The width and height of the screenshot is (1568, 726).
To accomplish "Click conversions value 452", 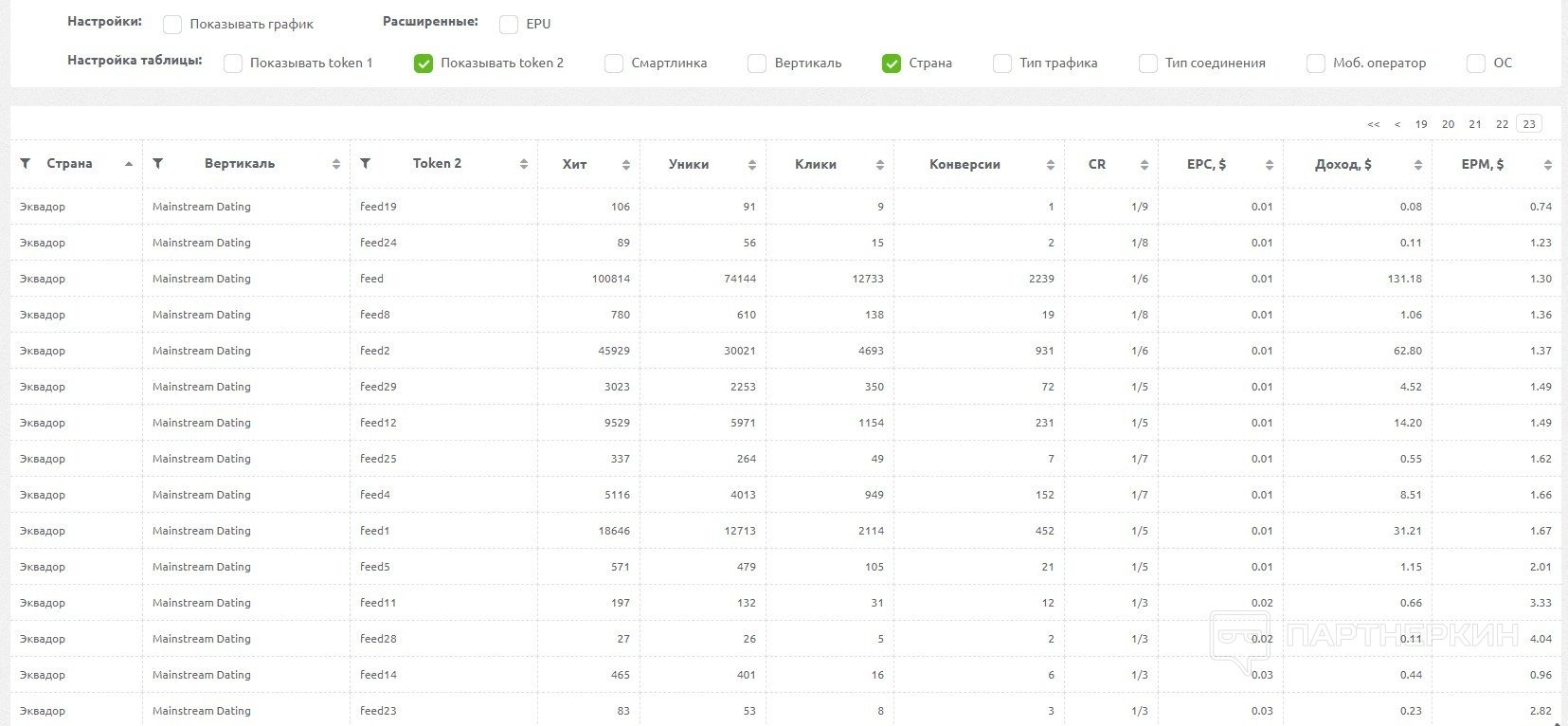I will point(1045,531).
